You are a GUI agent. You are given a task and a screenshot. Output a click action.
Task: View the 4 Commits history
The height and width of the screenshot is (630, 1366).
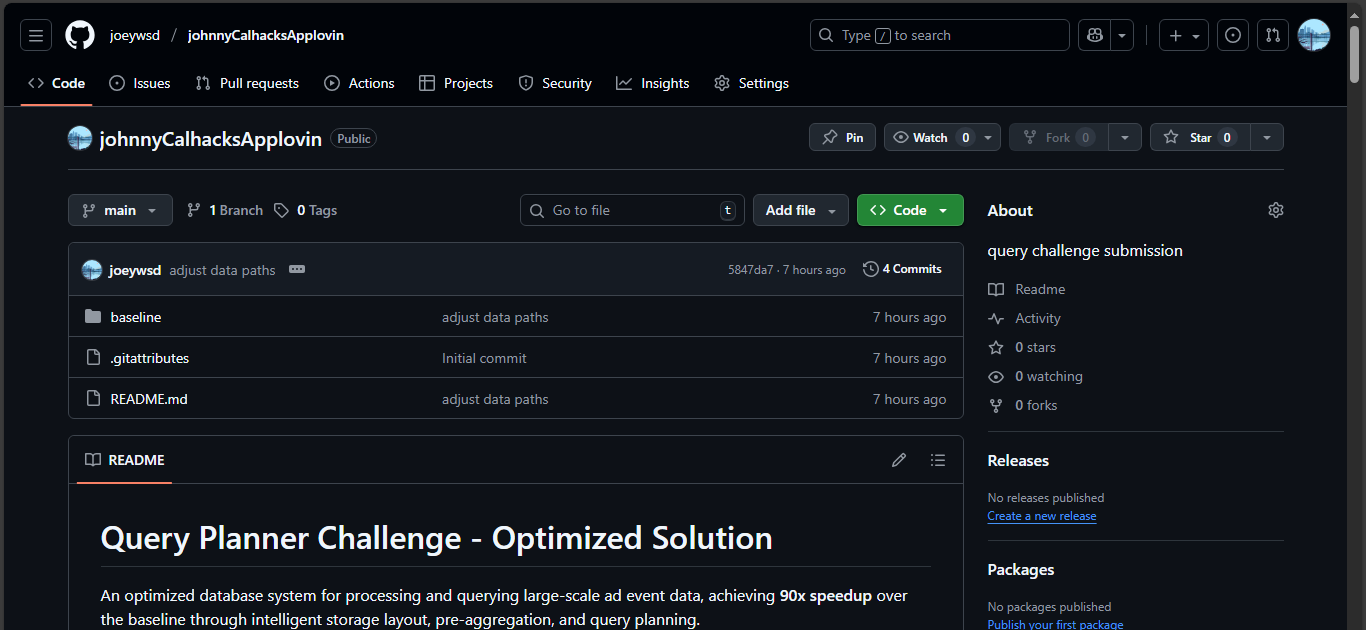tap(903, 269)
